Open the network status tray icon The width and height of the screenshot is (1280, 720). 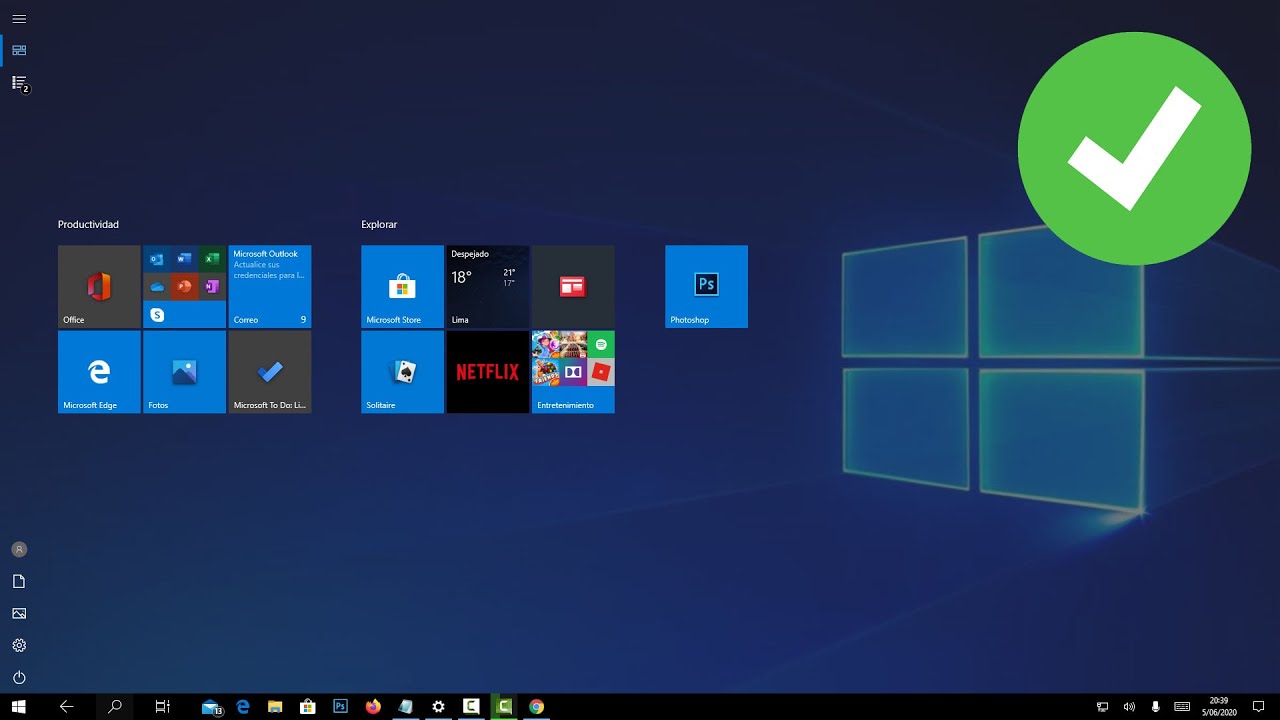pyautogui.click(x=1103, y=707)
